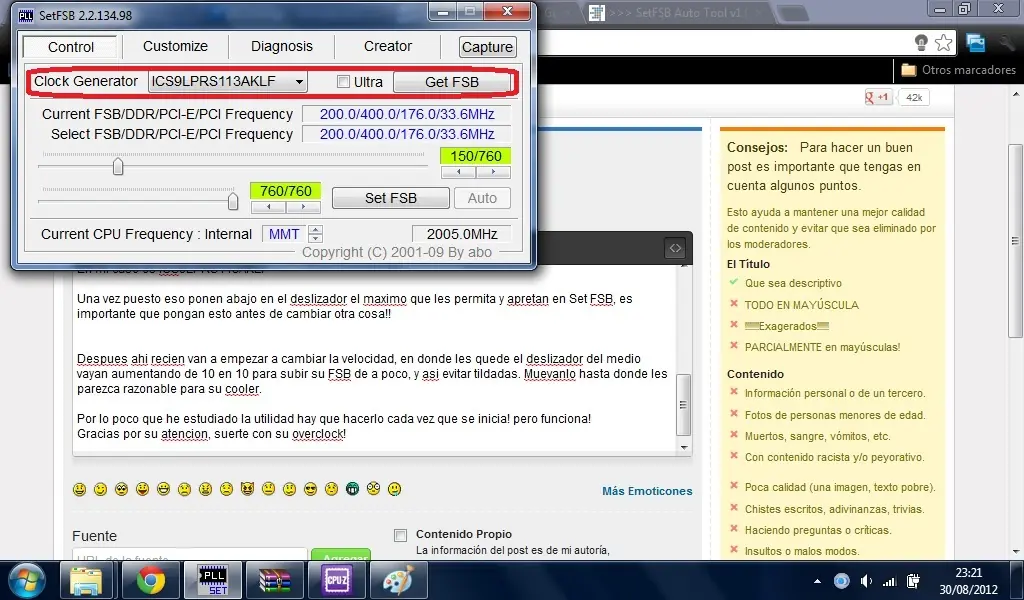Insert the big grin emoticon
The height and width of the screenshot is (600, 1024).
pyautogui.click(x=163, y=489)
